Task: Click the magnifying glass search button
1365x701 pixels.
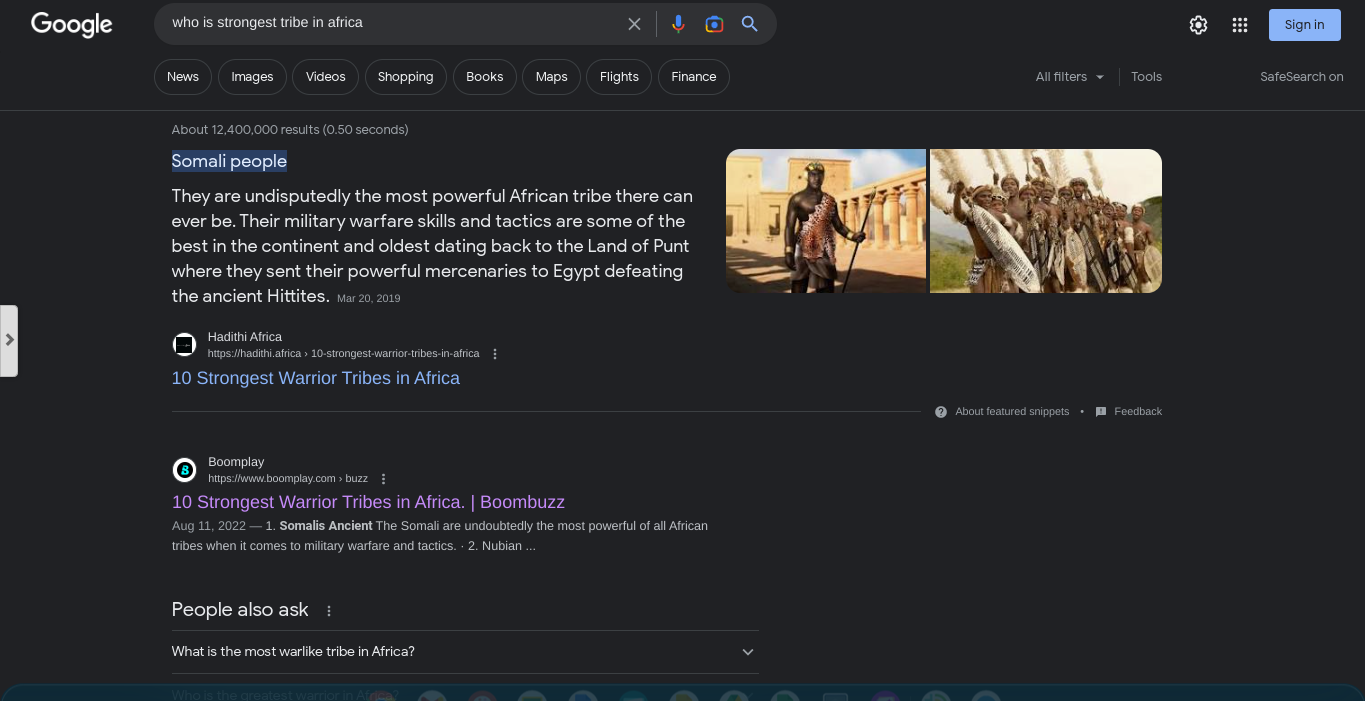Action: (x=750, y=24)
